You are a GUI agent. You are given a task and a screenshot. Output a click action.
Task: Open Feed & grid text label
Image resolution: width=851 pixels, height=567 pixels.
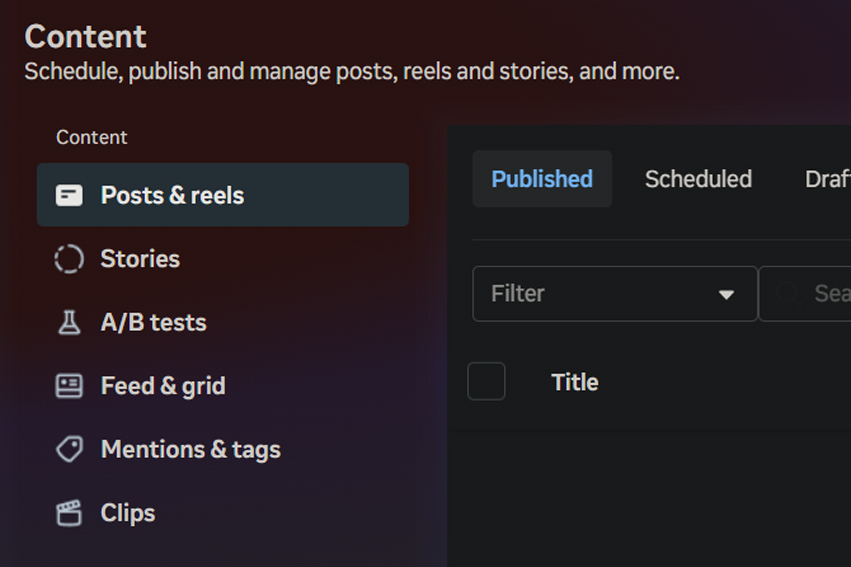click(x=163, y=386)
